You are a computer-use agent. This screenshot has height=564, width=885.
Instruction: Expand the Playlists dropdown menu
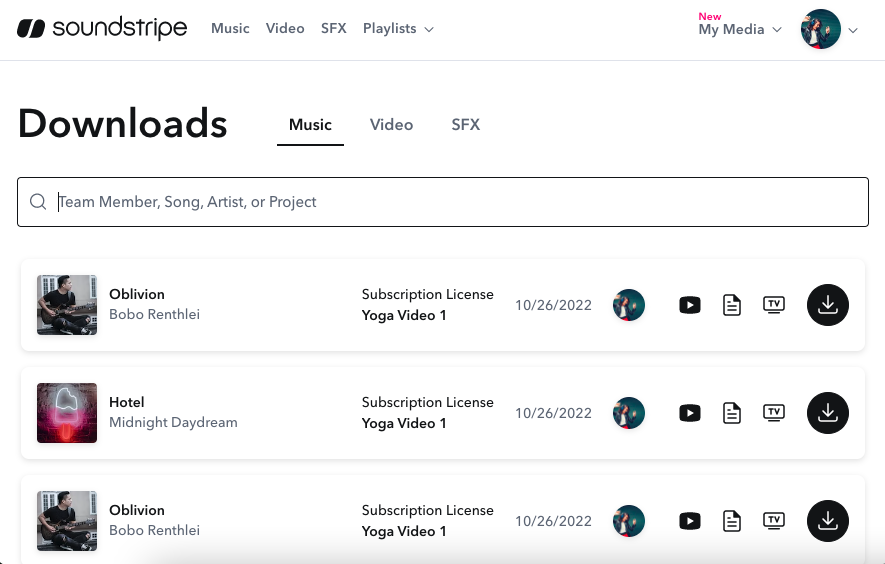pyautogui.click(x=398, y=29)
